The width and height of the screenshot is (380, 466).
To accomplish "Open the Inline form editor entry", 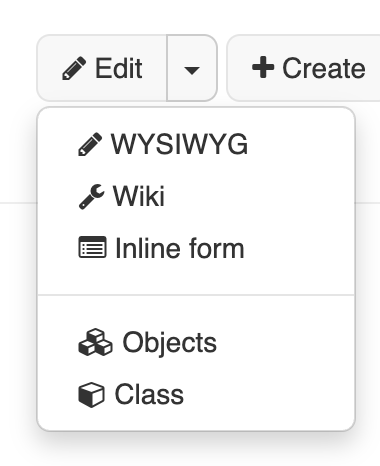I will coord(196,248).
